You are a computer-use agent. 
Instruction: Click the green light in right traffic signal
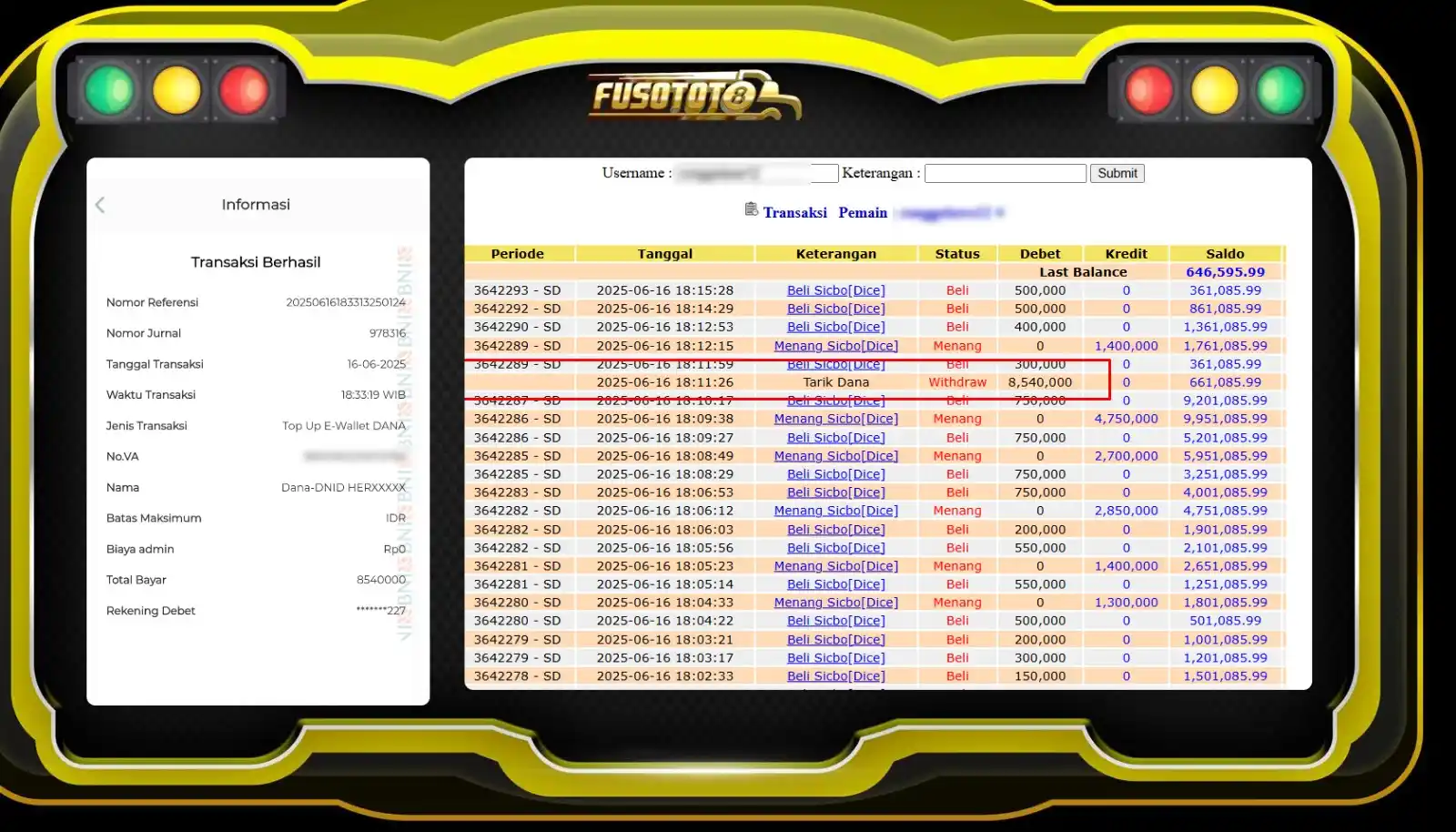(1280, 90)
